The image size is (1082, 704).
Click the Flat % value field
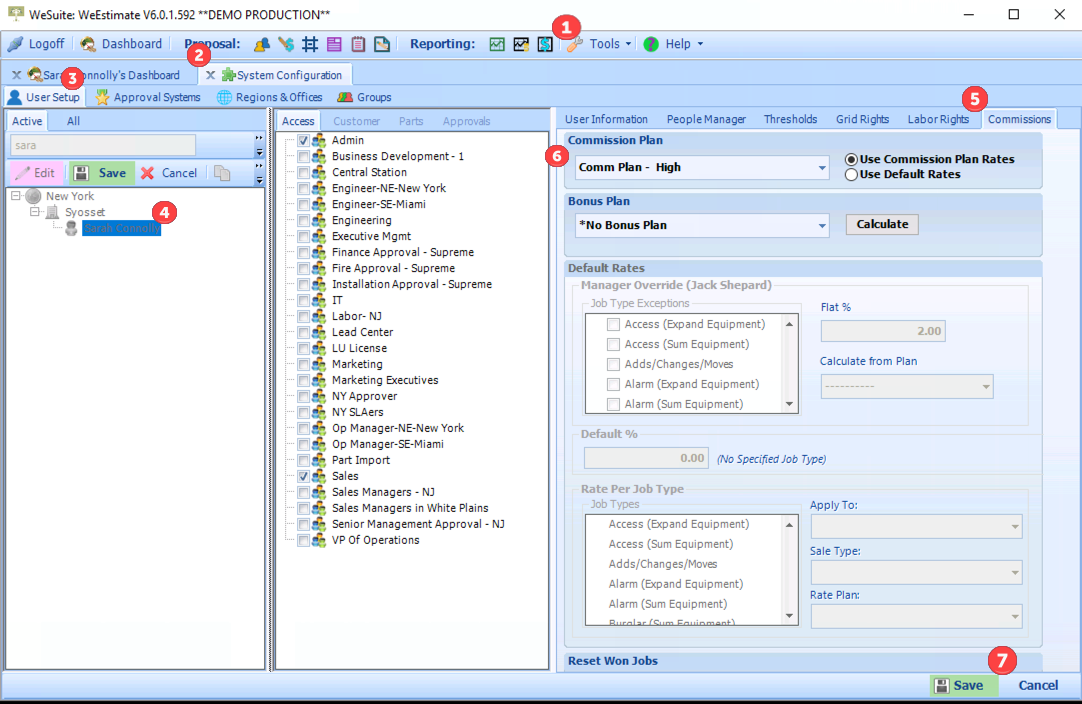tap(883, 331)
